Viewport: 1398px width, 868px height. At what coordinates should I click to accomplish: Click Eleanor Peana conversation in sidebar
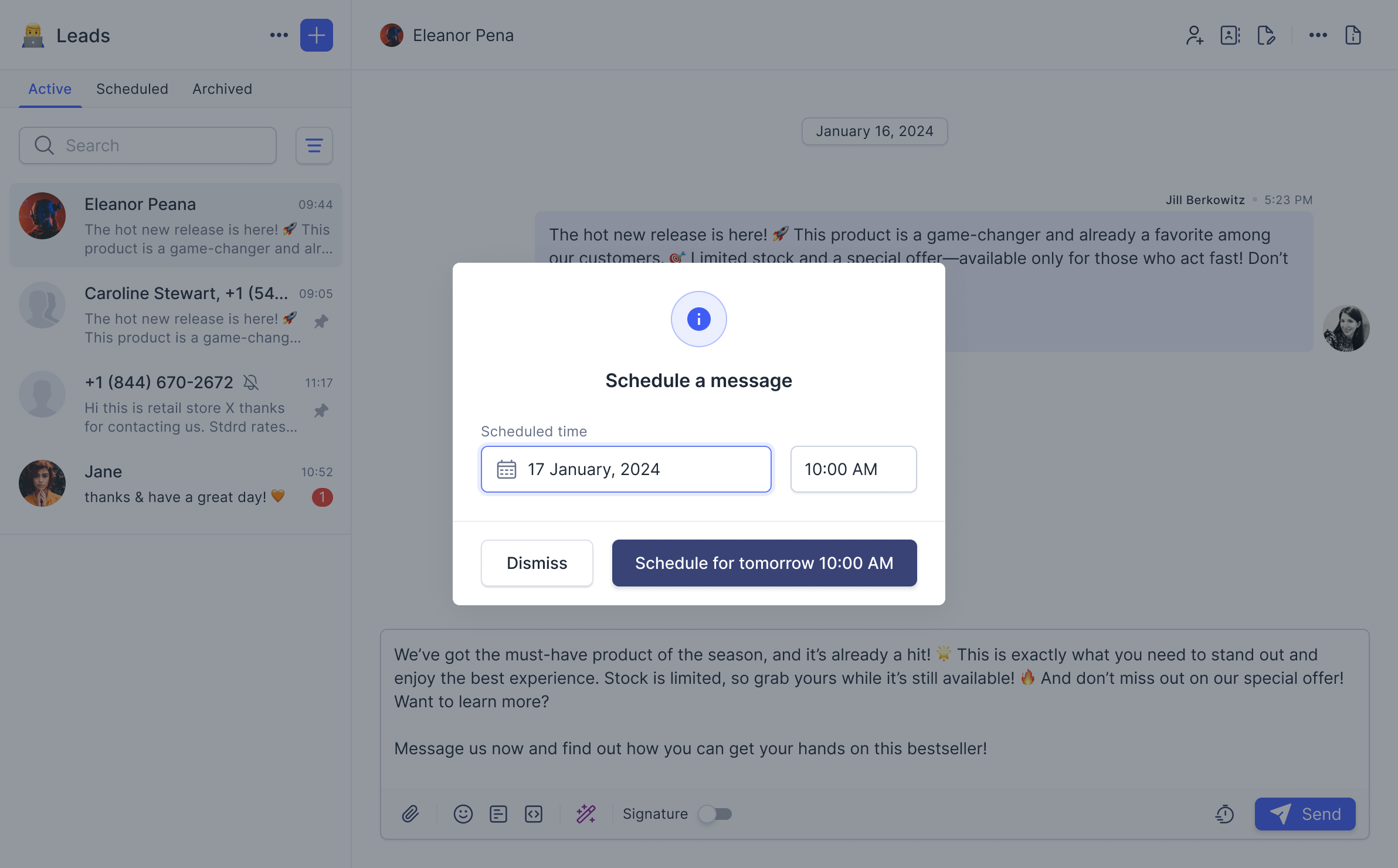tap(175, 224)
